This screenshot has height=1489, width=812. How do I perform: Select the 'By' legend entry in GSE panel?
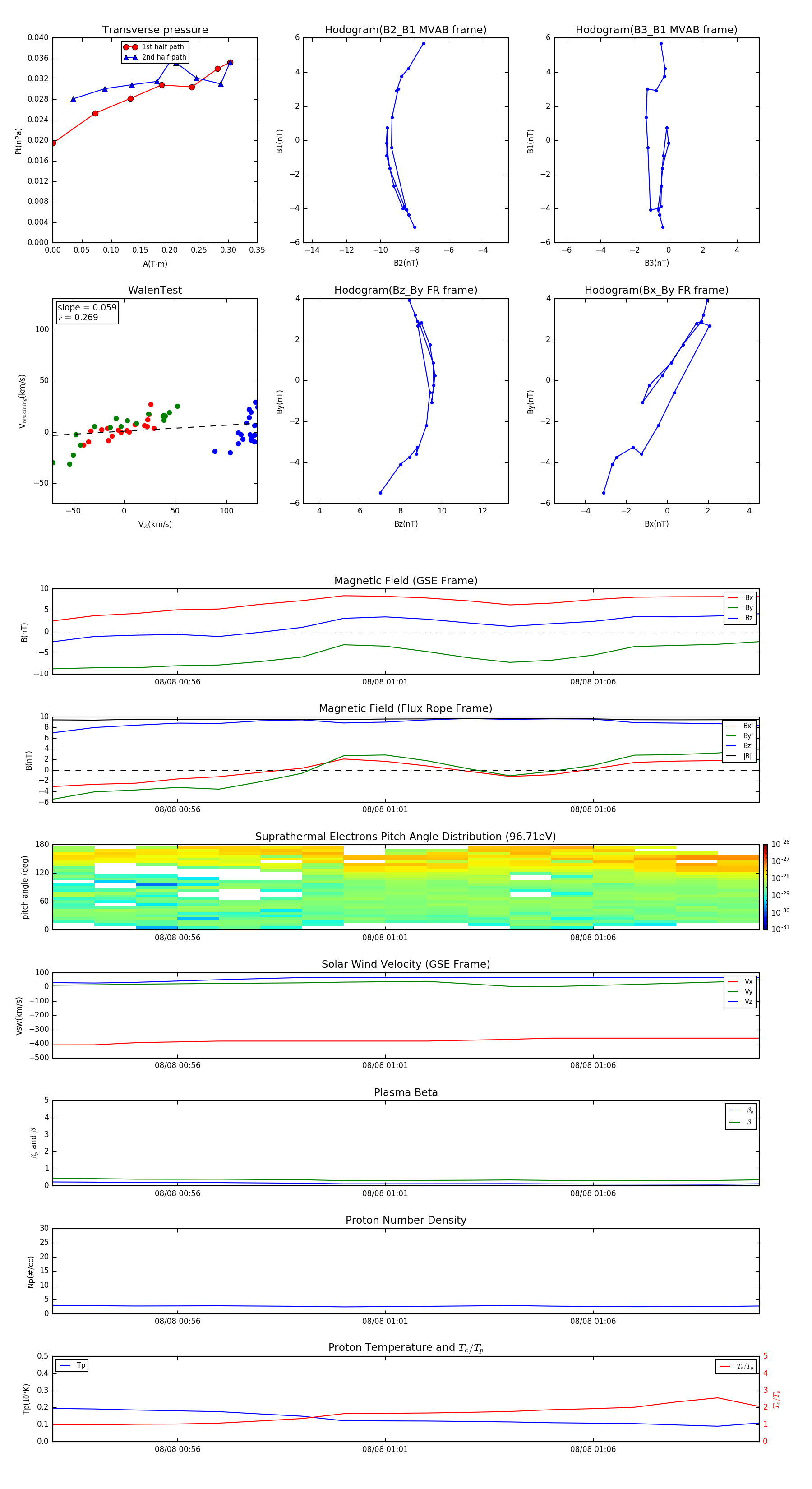click(x=740, y=608)
